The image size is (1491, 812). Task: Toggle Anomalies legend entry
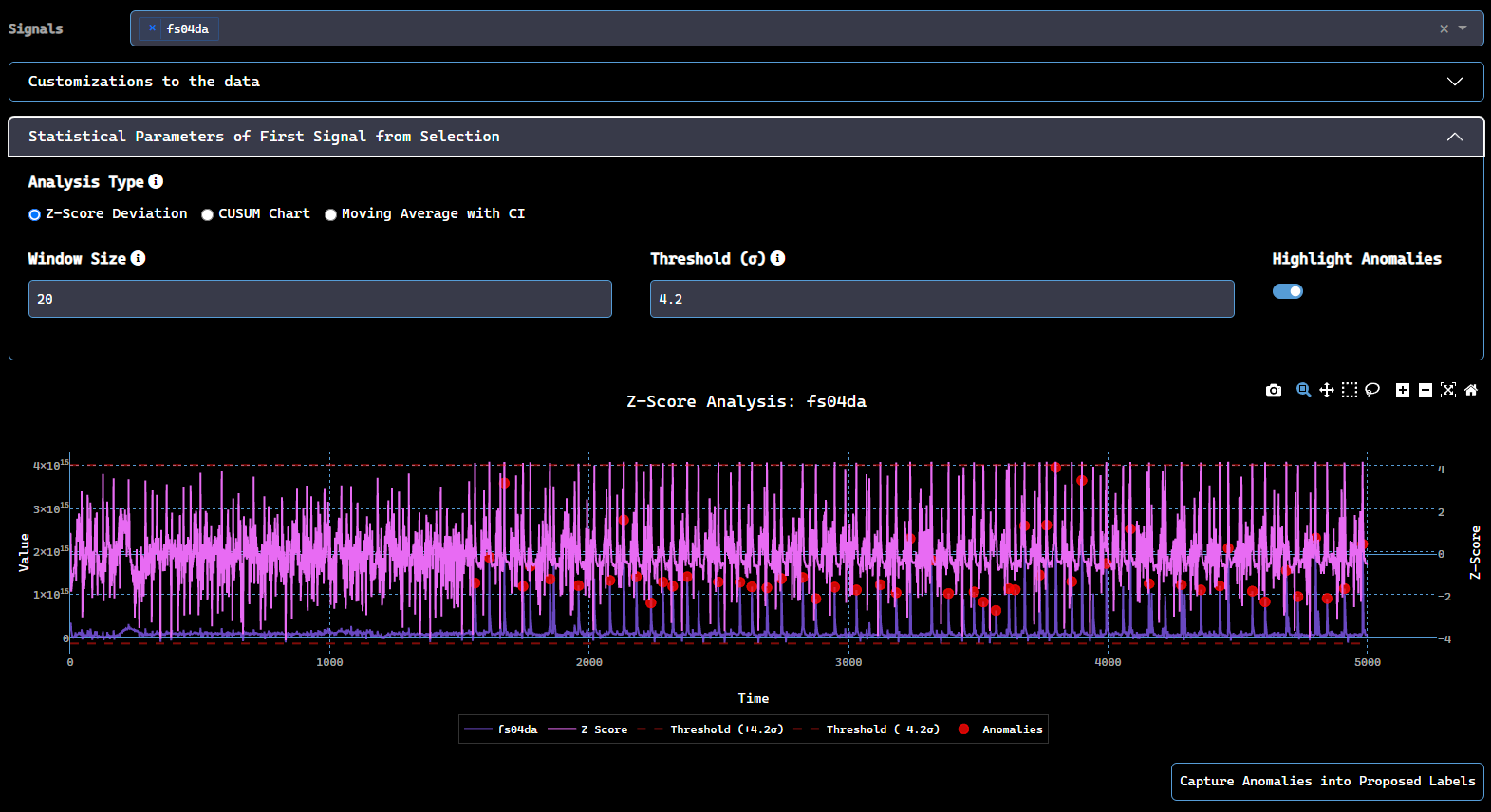(999, 729)
